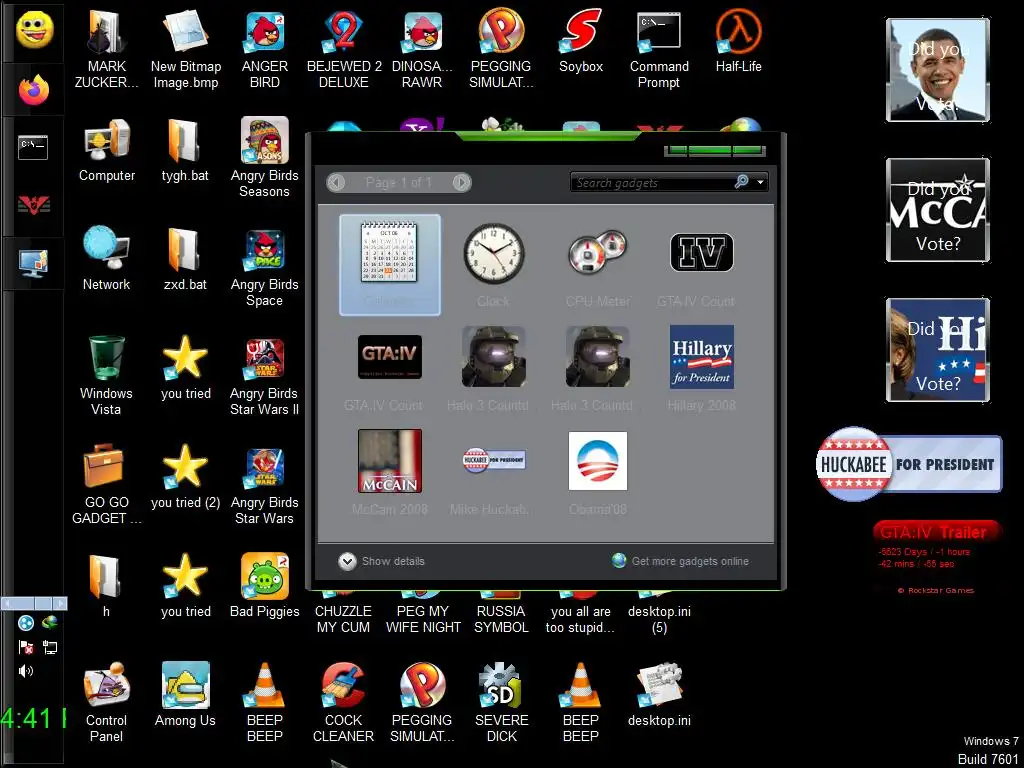Select the Angry Birds Star Wars II shortcut
Image resolution: width=1024 pixels, height=768 pixels.
click(x=264, y=376)
